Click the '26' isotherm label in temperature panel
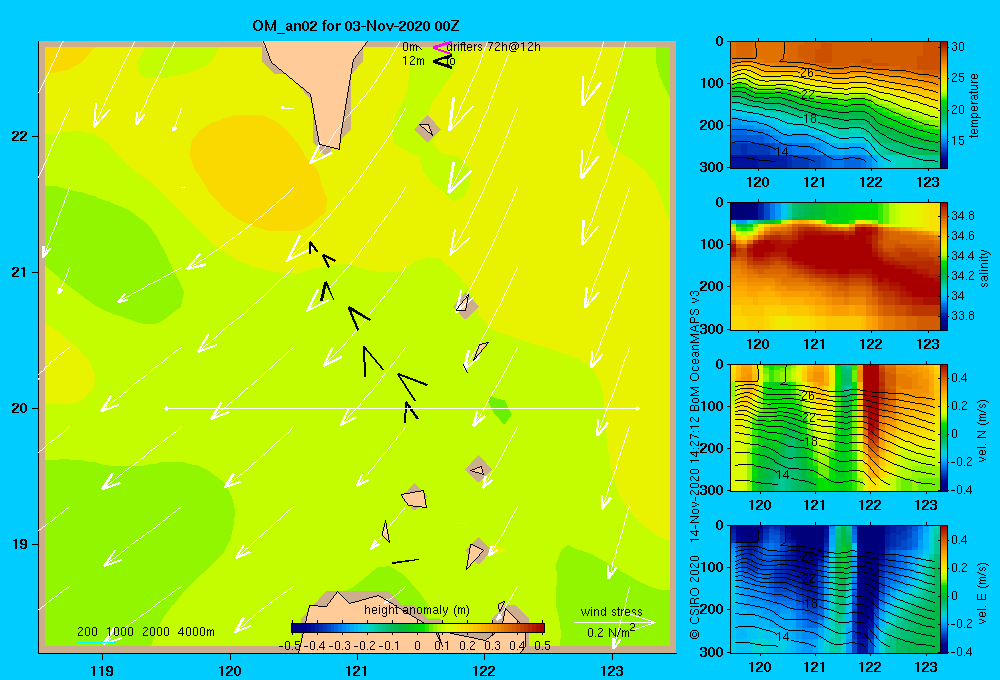The image size is (1000, 680). pyautogui.click(x=807, y=73)
